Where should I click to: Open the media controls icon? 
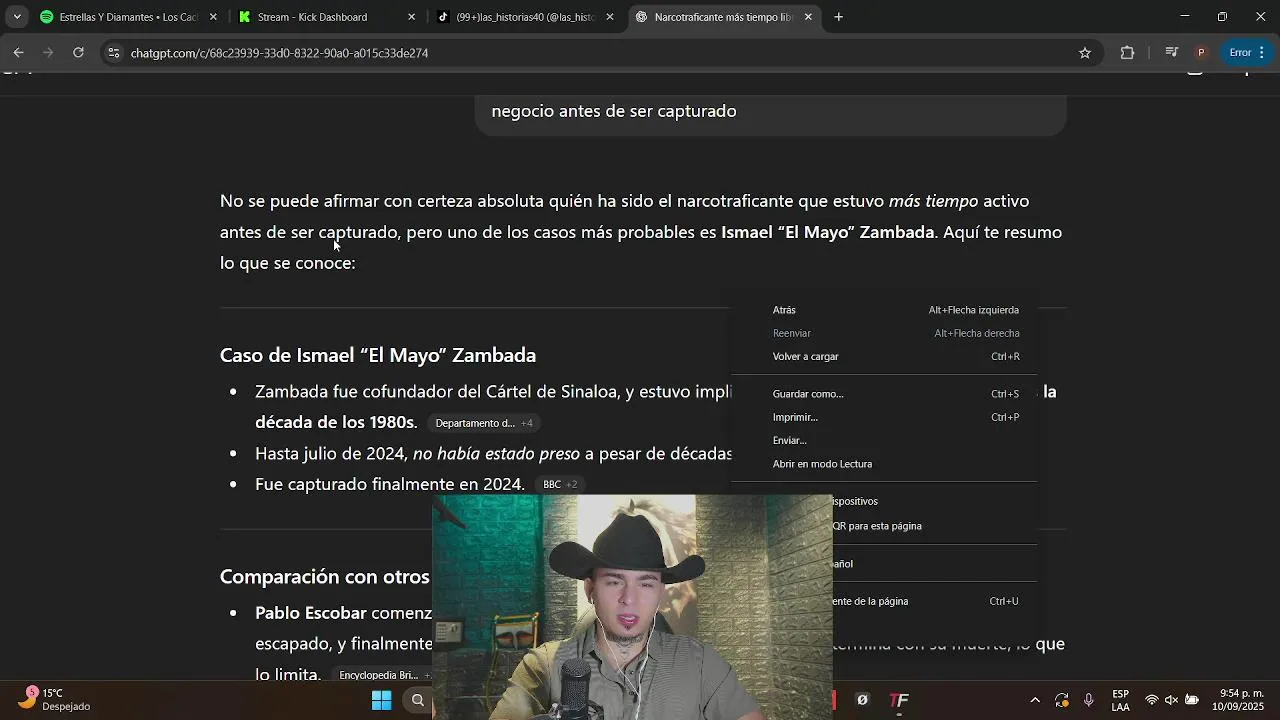pos(1171,53)
